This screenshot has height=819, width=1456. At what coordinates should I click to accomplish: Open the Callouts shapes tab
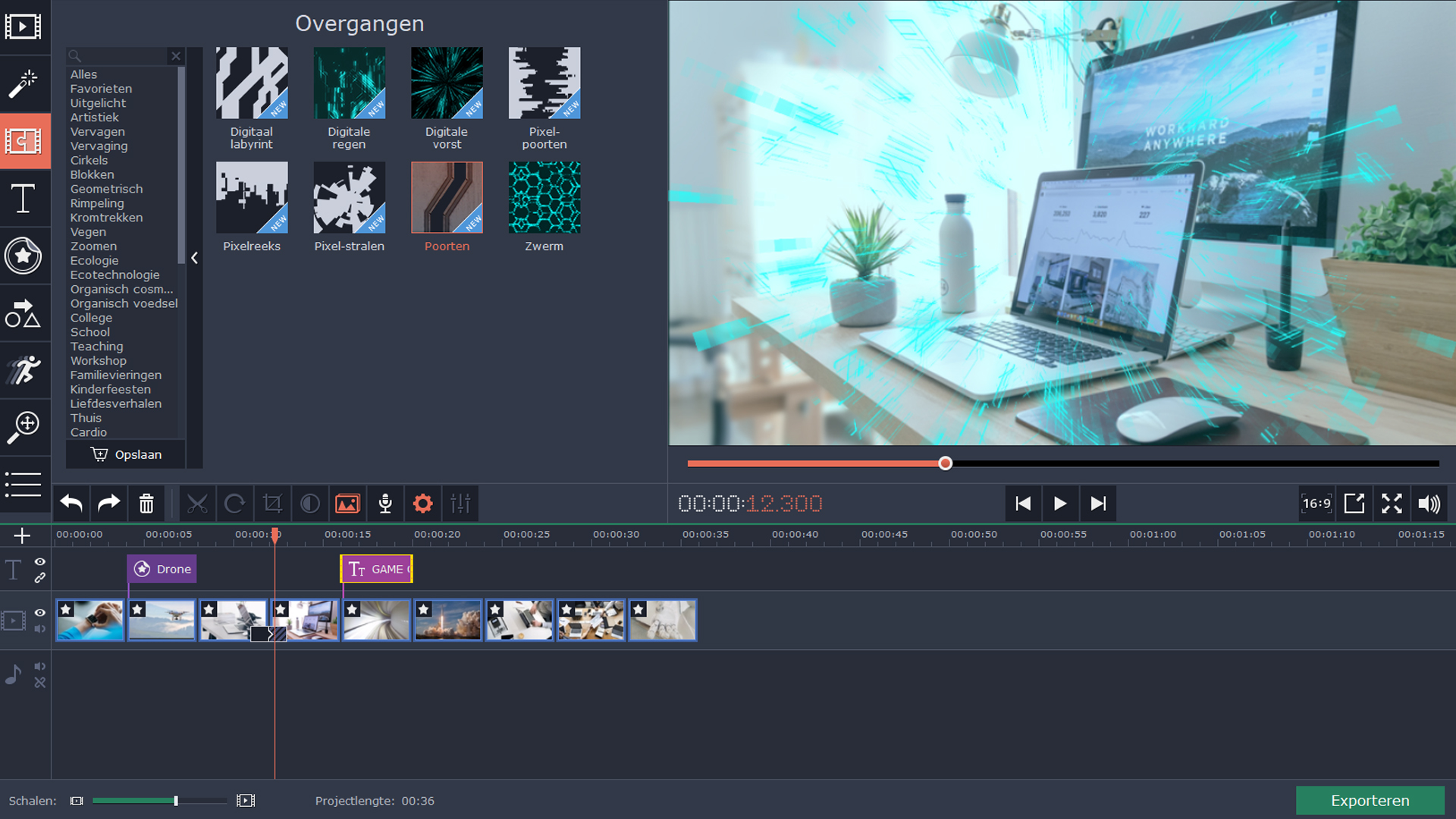coord(24,313)
